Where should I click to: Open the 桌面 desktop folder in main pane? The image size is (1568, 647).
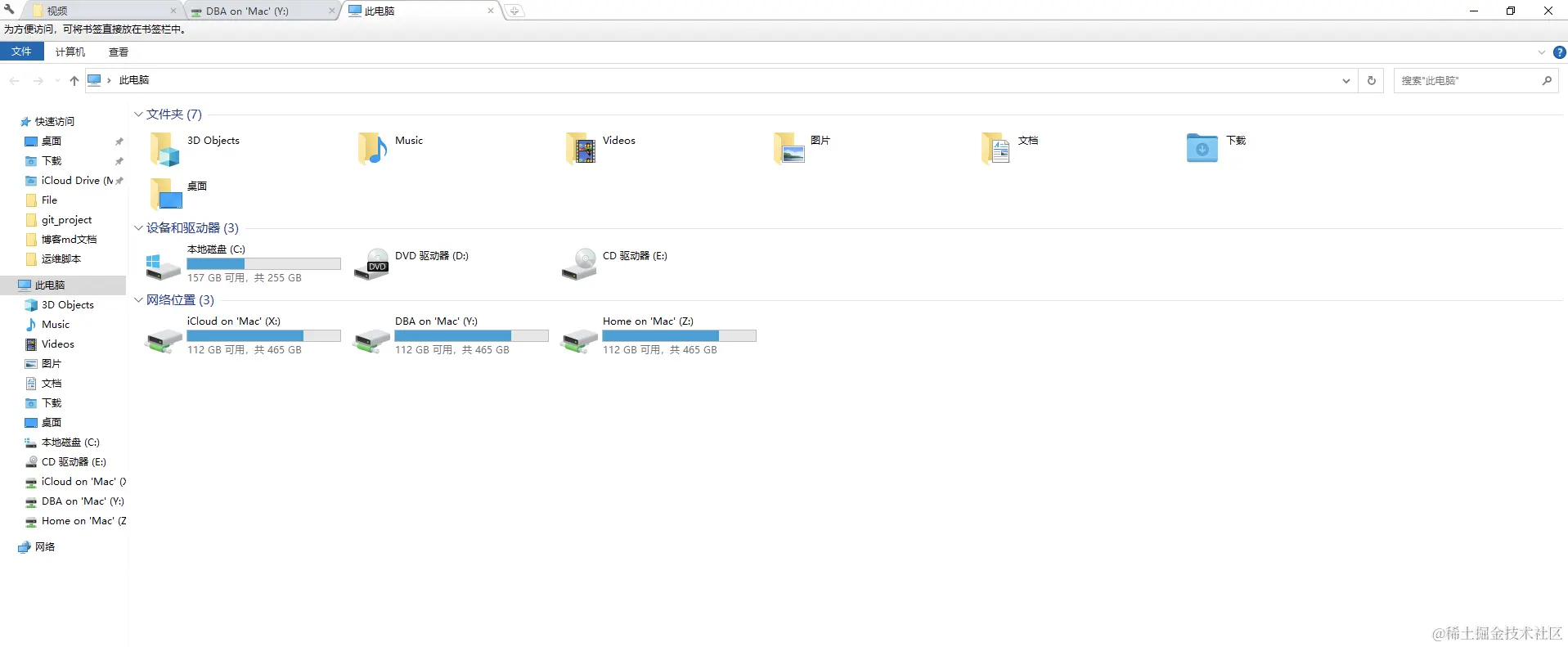pos(165,195)
